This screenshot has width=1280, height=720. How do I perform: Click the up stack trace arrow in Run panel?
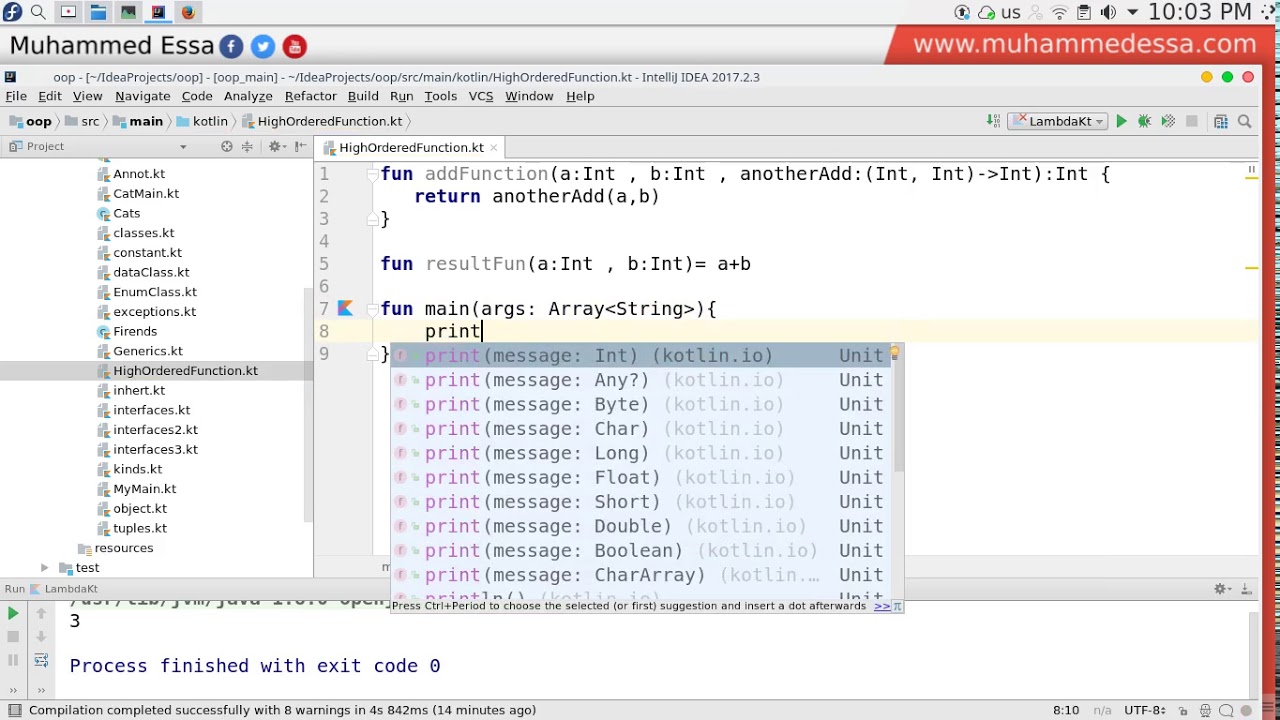click(x=41, y=613)
